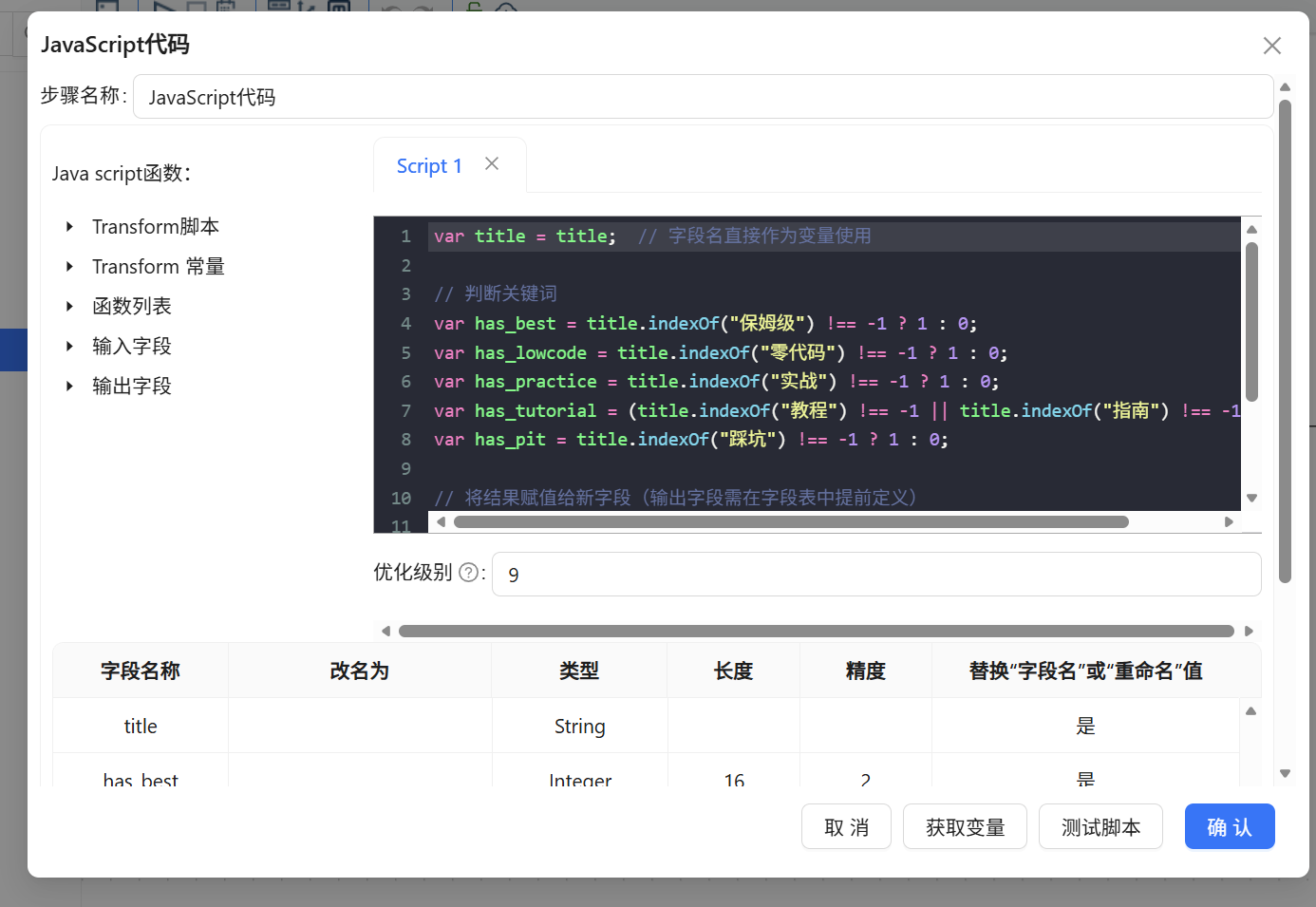Viewport: 1316px width, 907px height.
Task: Open the 优化级别 help icon
Action: point(468,572)
